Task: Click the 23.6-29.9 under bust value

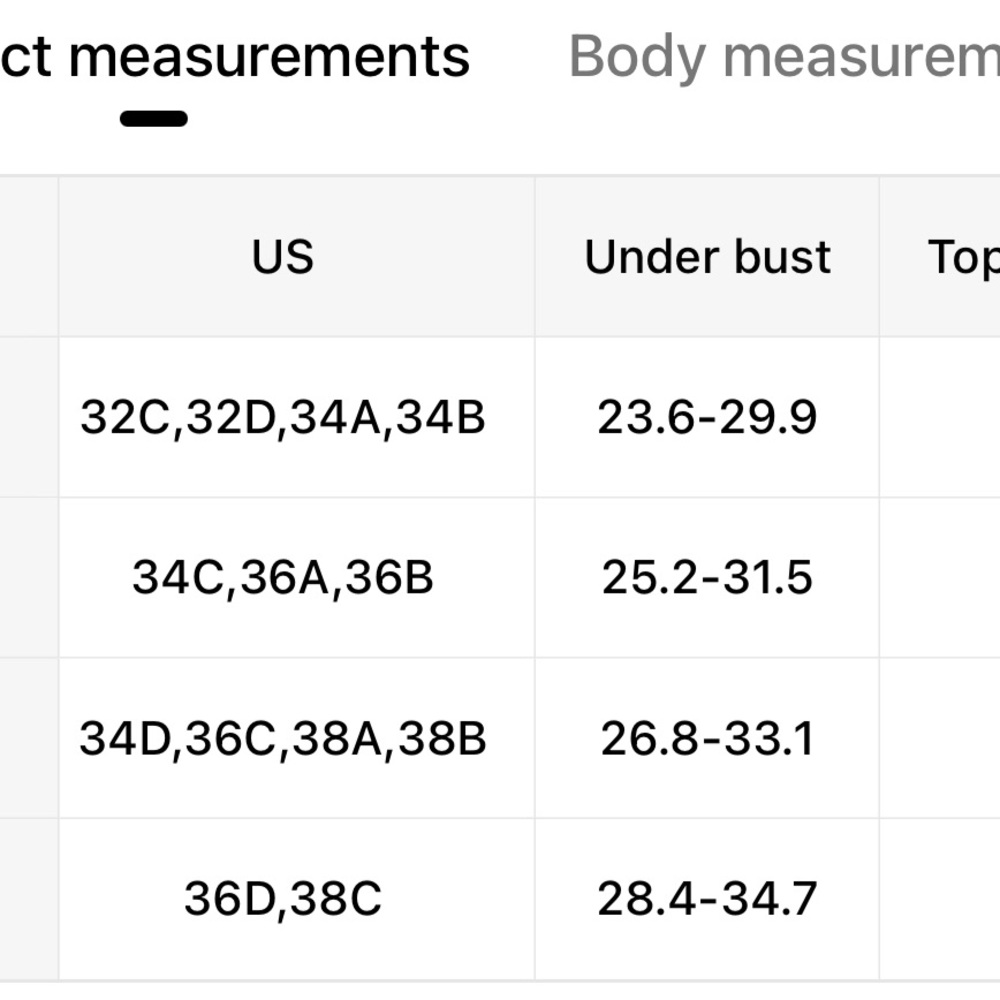Action: tap(707, 417)
